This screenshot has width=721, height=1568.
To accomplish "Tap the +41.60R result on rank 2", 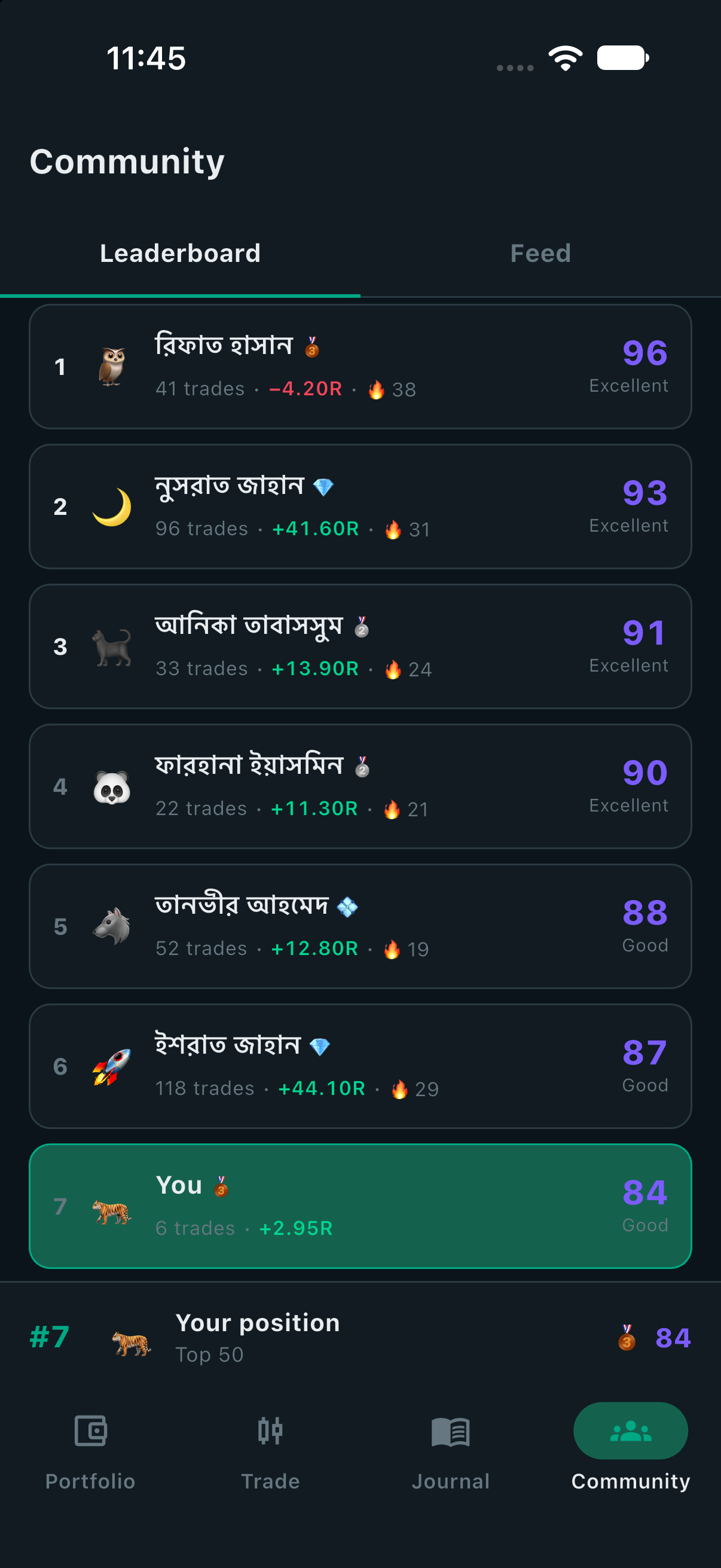I will coord(316,529).
